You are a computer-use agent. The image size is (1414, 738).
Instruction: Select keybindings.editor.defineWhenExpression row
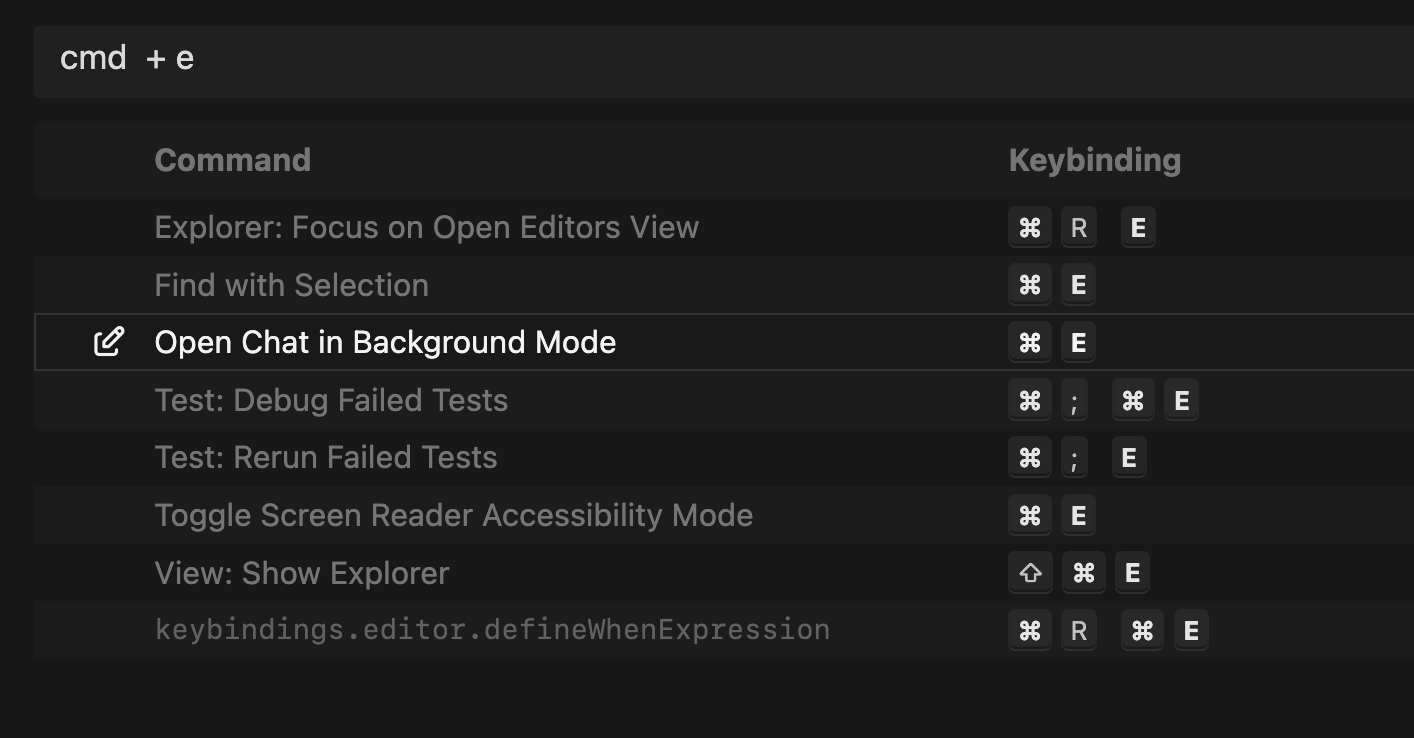[x=492, y=631]
